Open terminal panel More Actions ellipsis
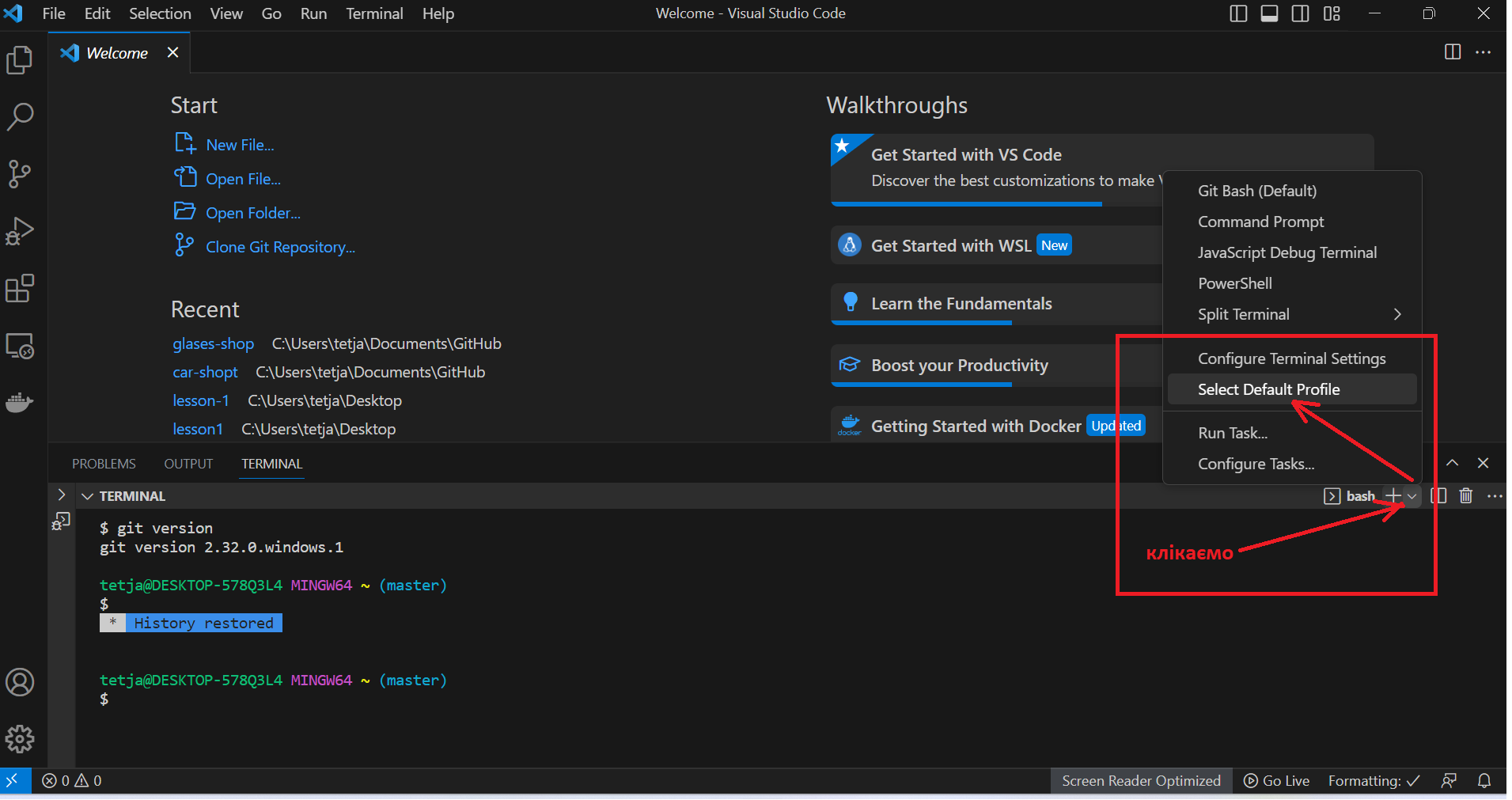 (1495, 496)
